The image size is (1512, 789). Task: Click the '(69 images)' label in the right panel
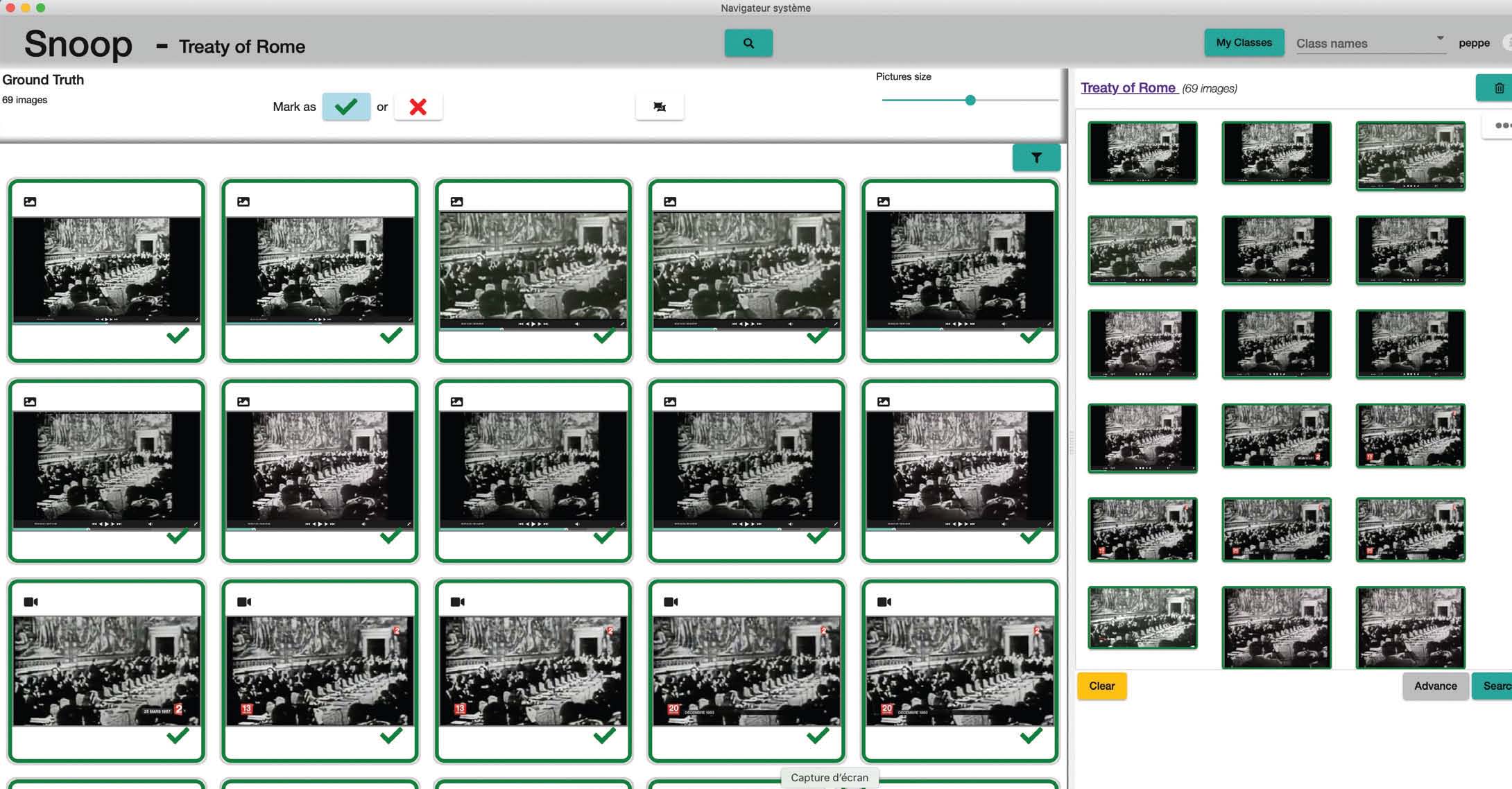(1210, 89)
